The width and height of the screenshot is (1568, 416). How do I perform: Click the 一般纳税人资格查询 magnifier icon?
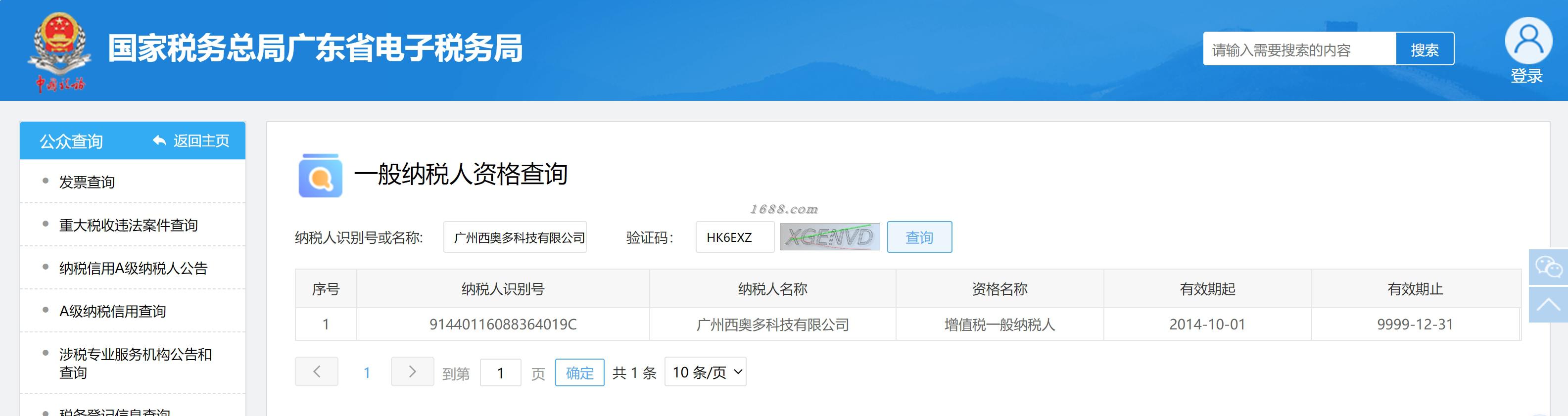[x=320, y=175]
